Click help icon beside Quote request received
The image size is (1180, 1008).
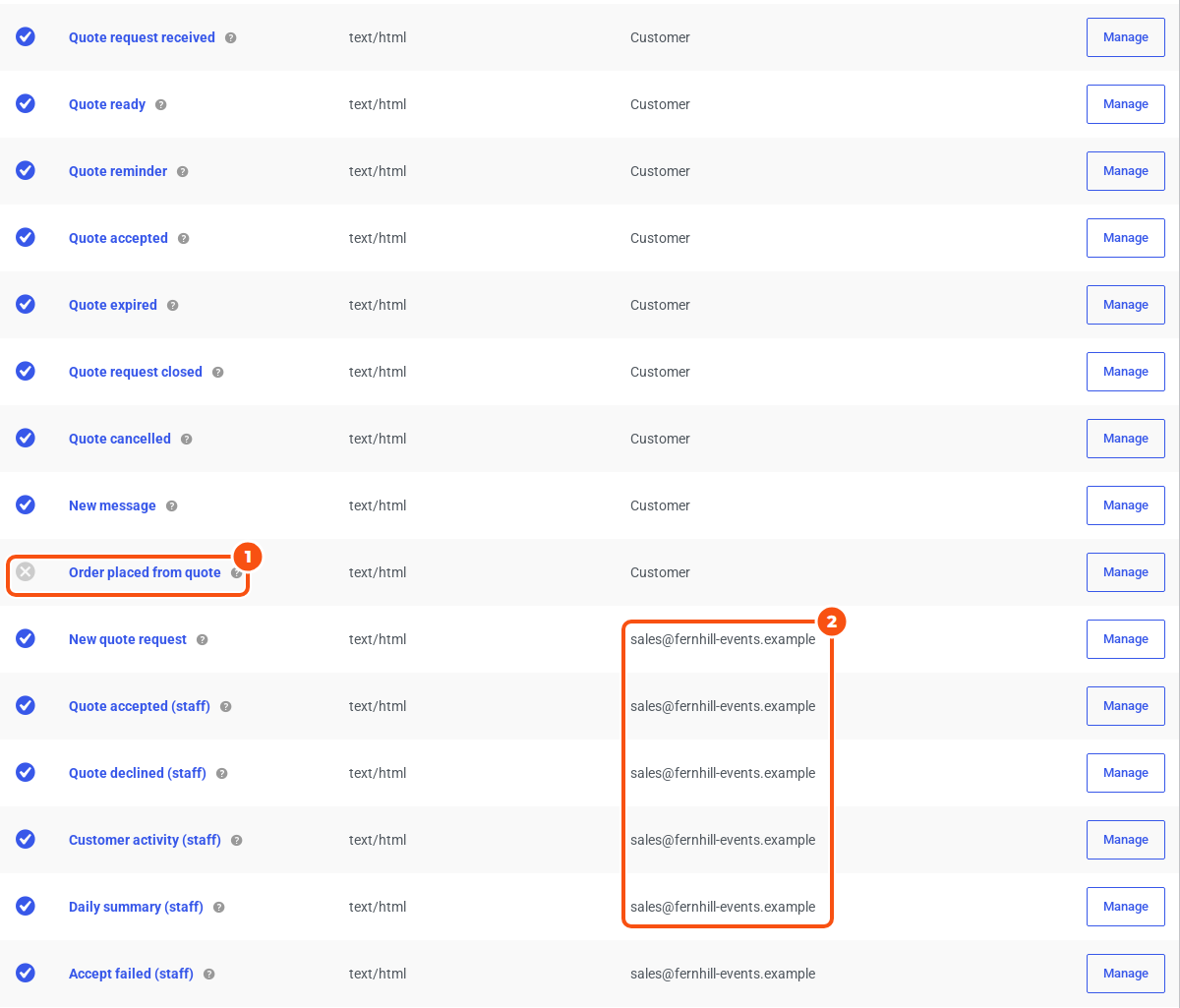[231, 37]
